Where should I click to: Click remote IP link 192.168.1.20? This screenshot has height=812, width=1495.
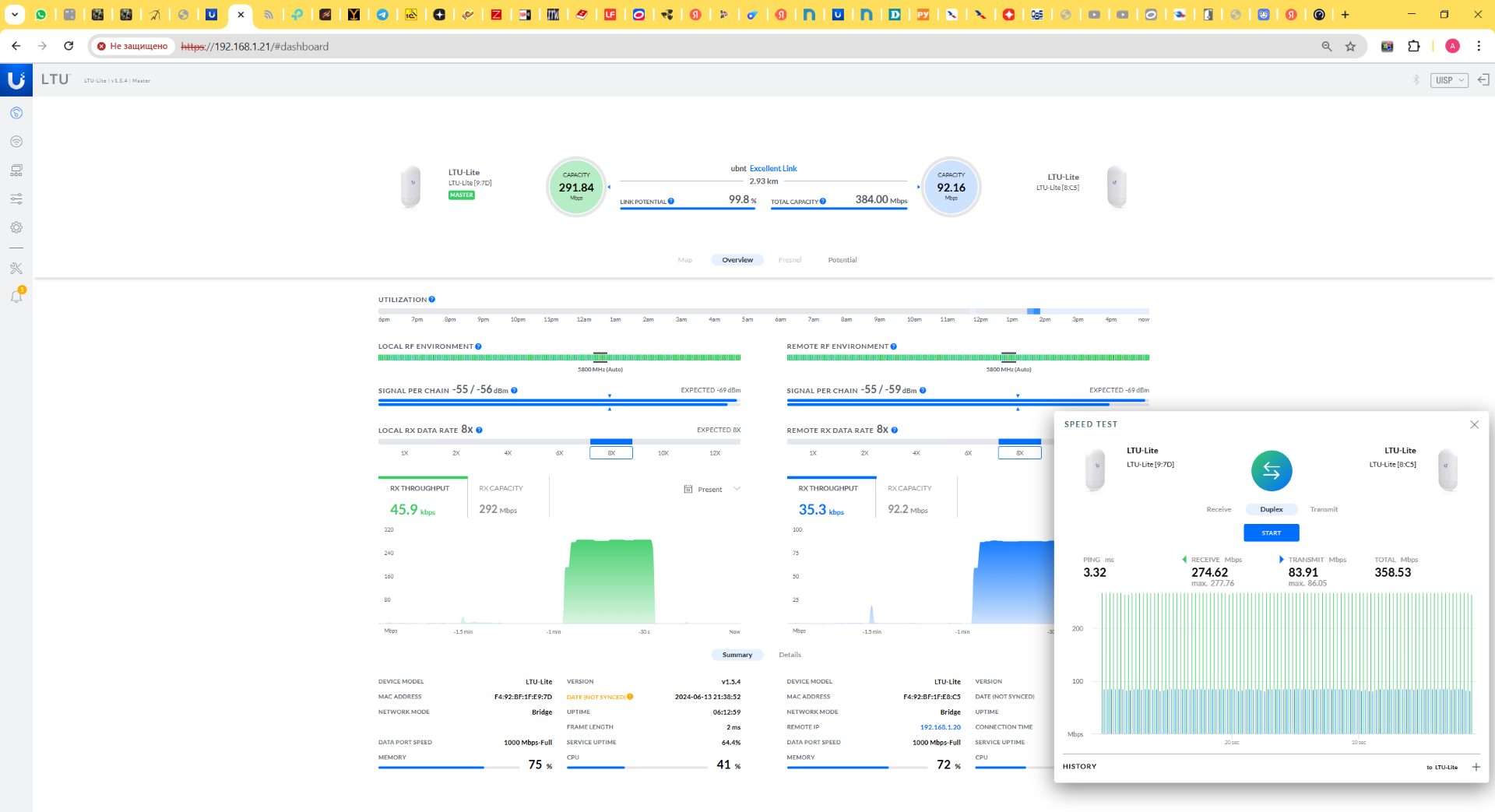tap(941, 727)
